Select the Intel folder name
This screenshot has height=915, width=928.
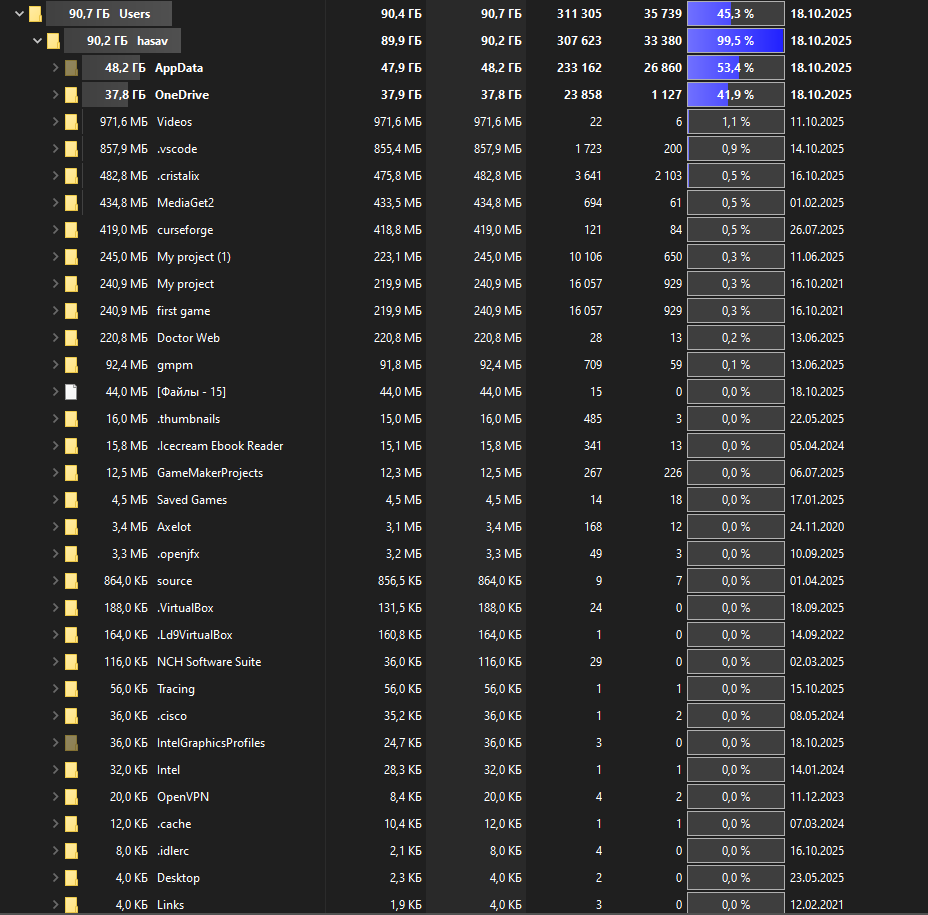pos(168,770)
